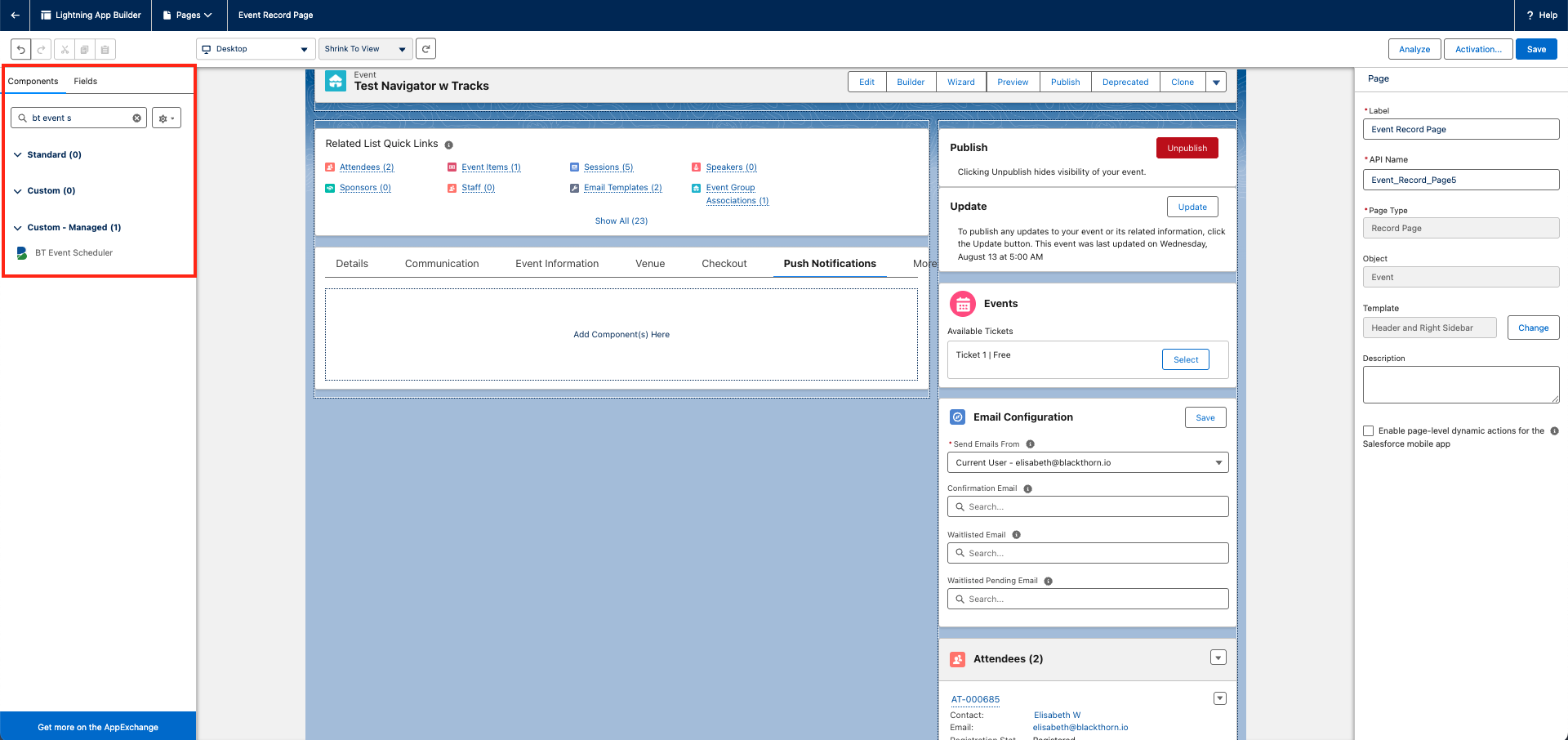Click the Change template button
This screenshot has height=740, width=1568.
1533,328
